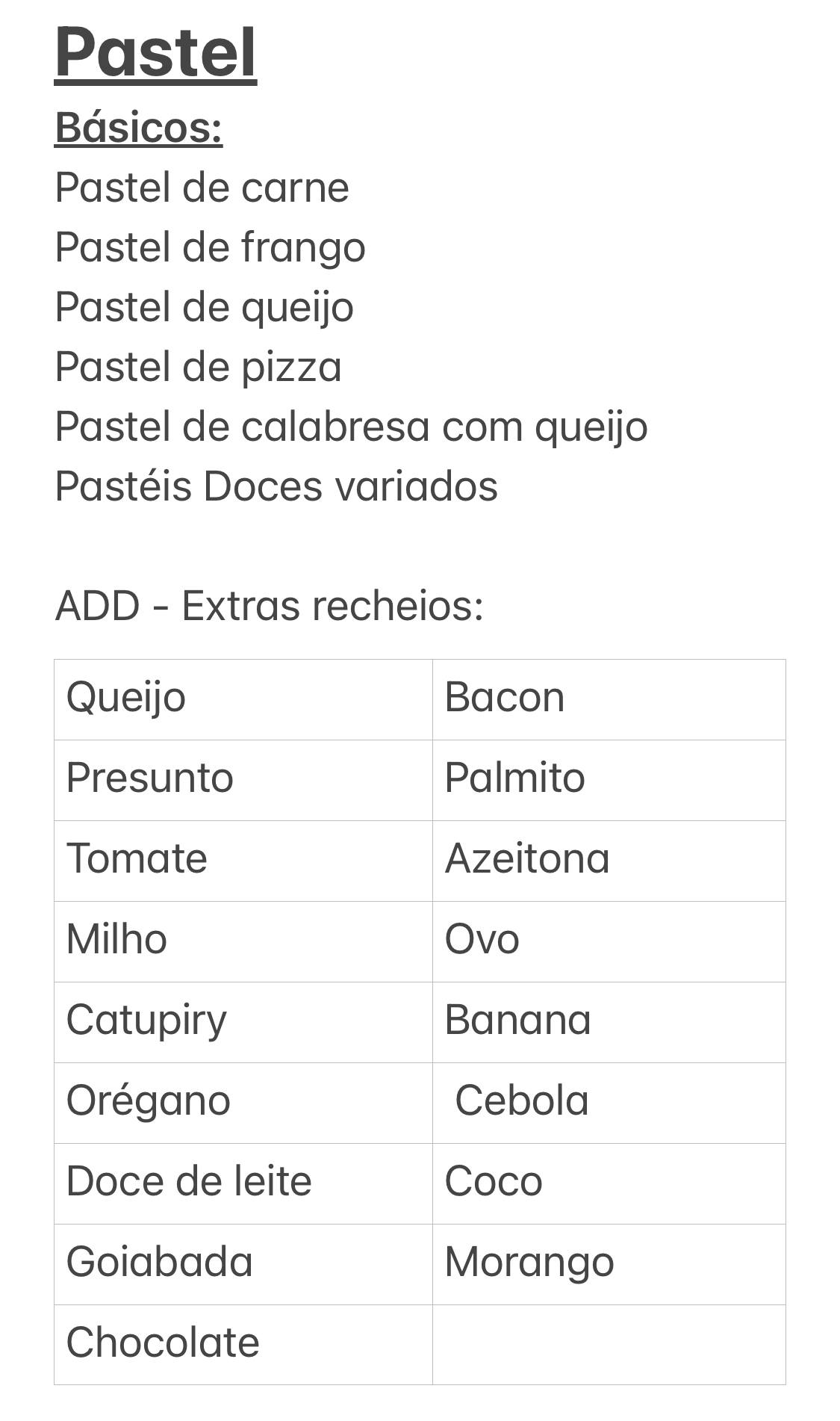Click the empty cell beside Chocolate
The image size is (840, 1421).
(x=609, y=1344)
